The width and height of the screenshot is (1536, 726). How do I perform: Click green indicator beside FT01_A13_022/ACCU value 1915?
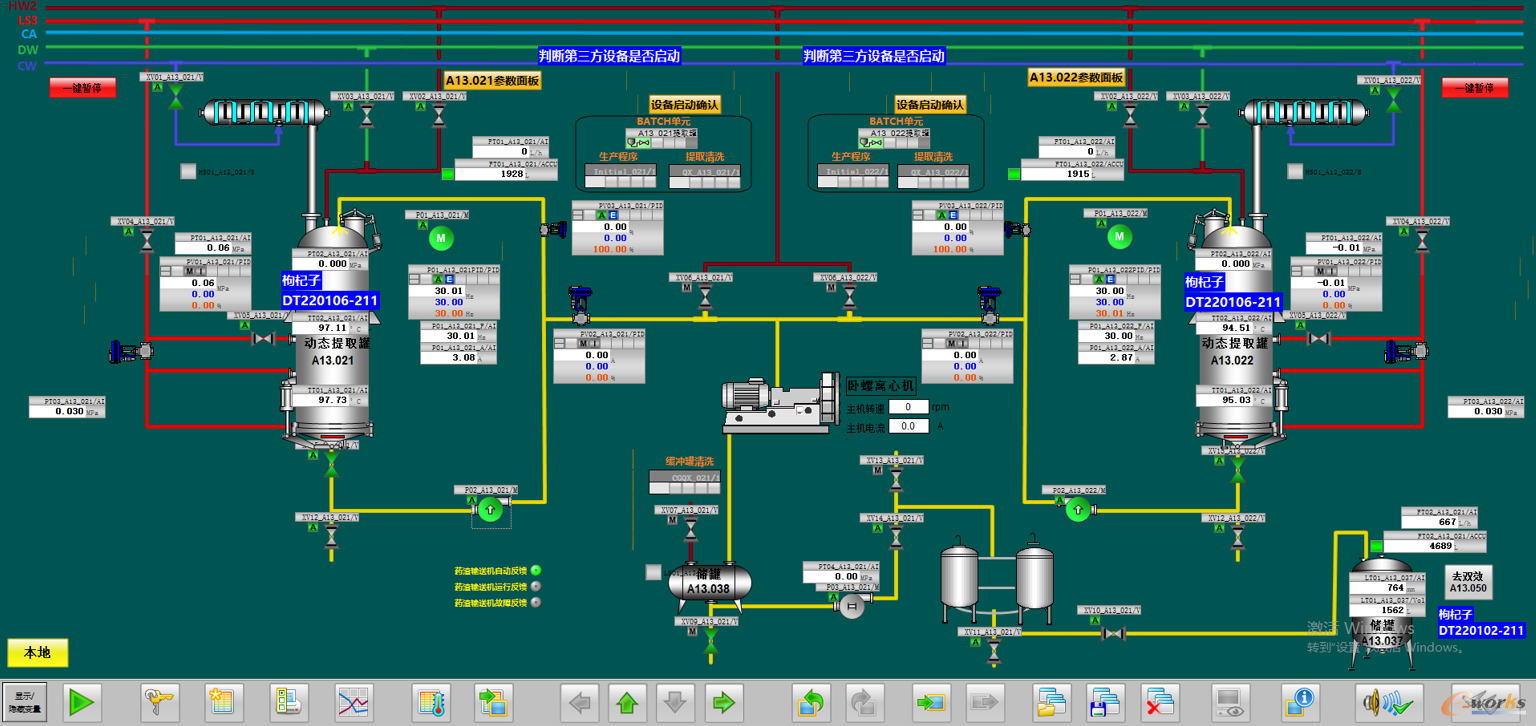click(1015, 174)
